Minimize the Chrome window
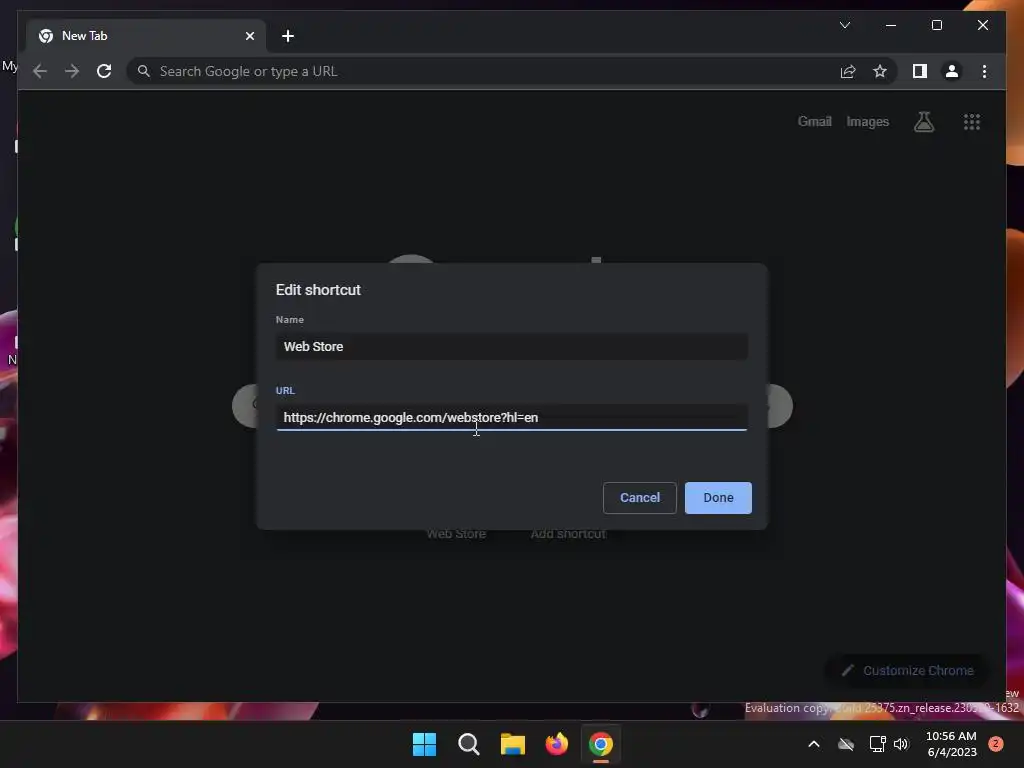Screen dimensions: 1024x768 [x=891, y=25]
